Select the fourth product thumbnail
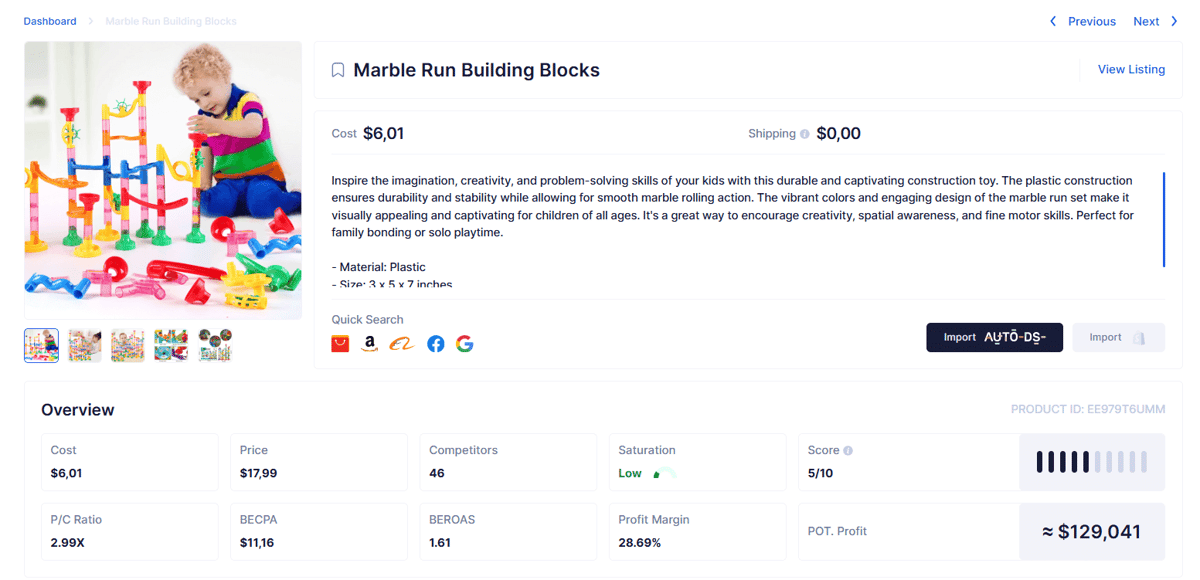Screen dimensions: 1200x580 171,345
